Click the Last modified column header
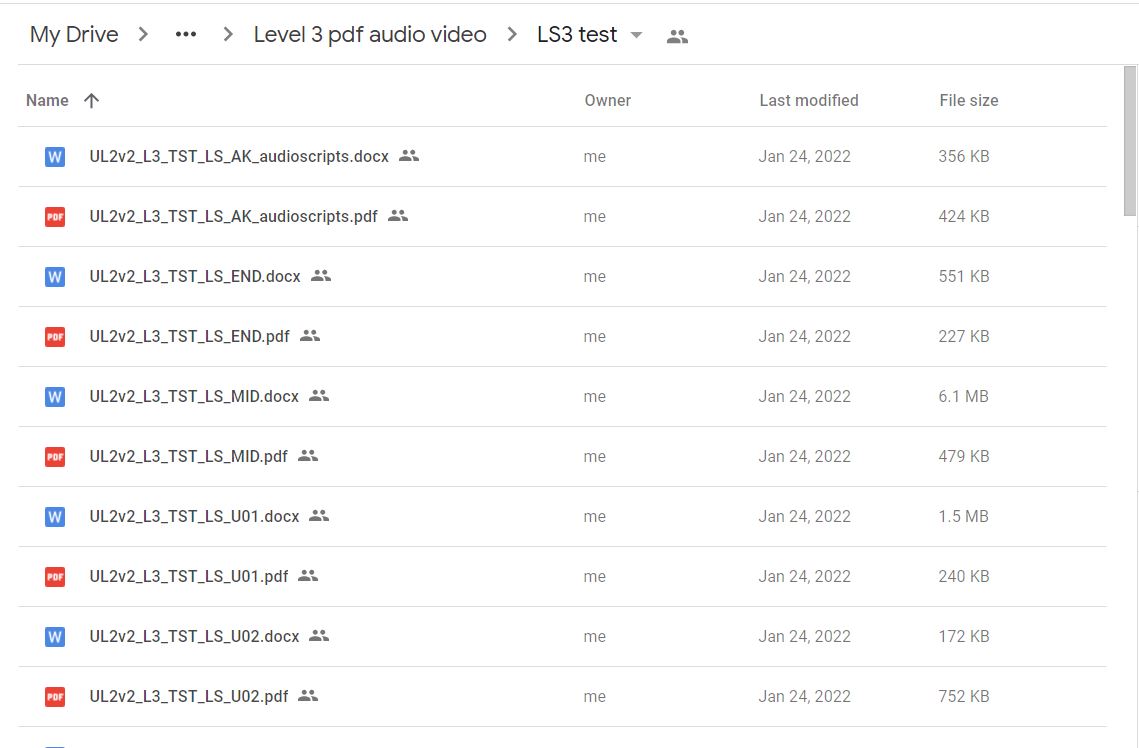This screenshot has height=748, width=1139. point(808,100)
